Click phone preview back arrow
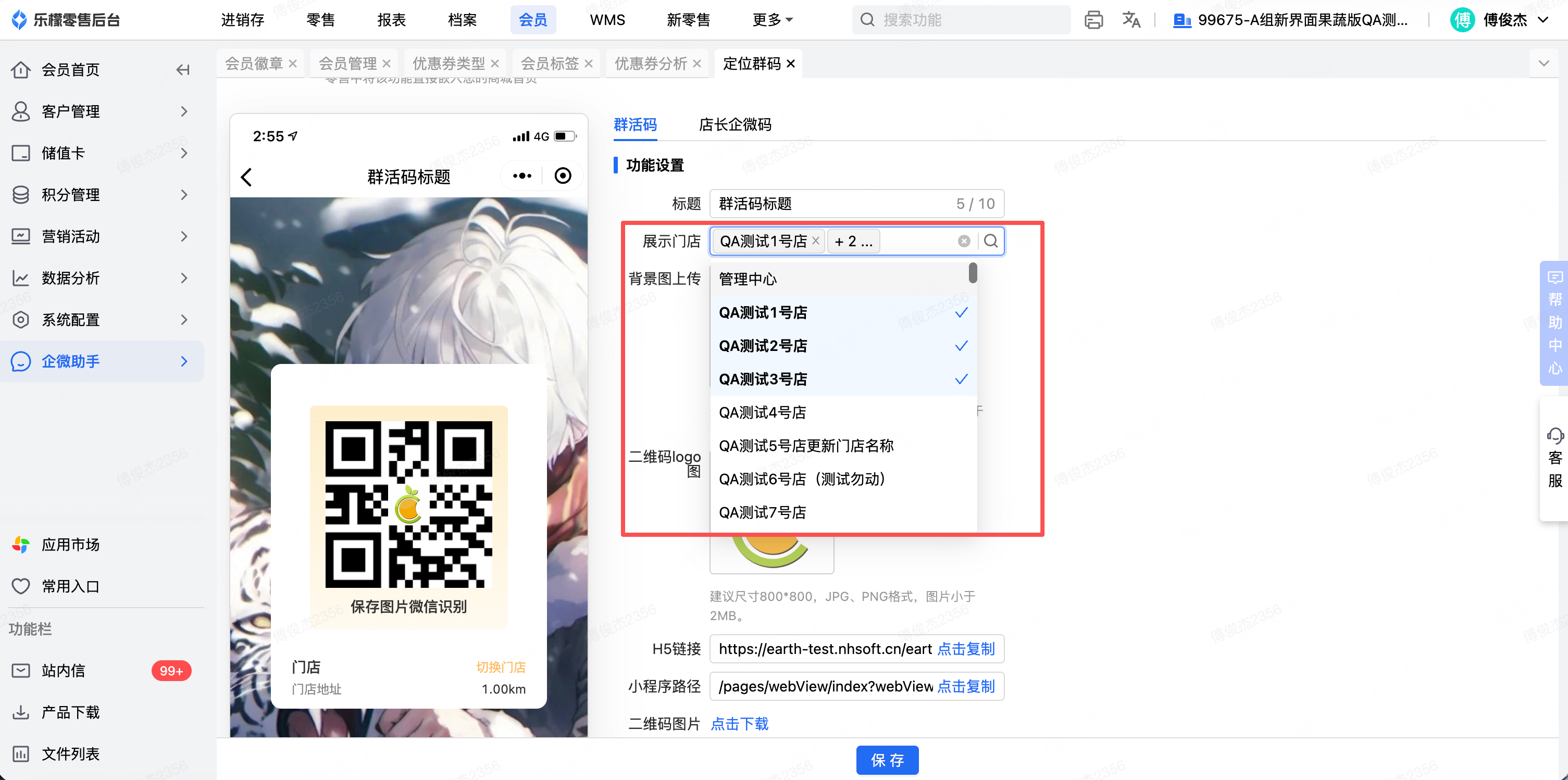Viewport: 1568px width, 780px height. click(246, 177)
